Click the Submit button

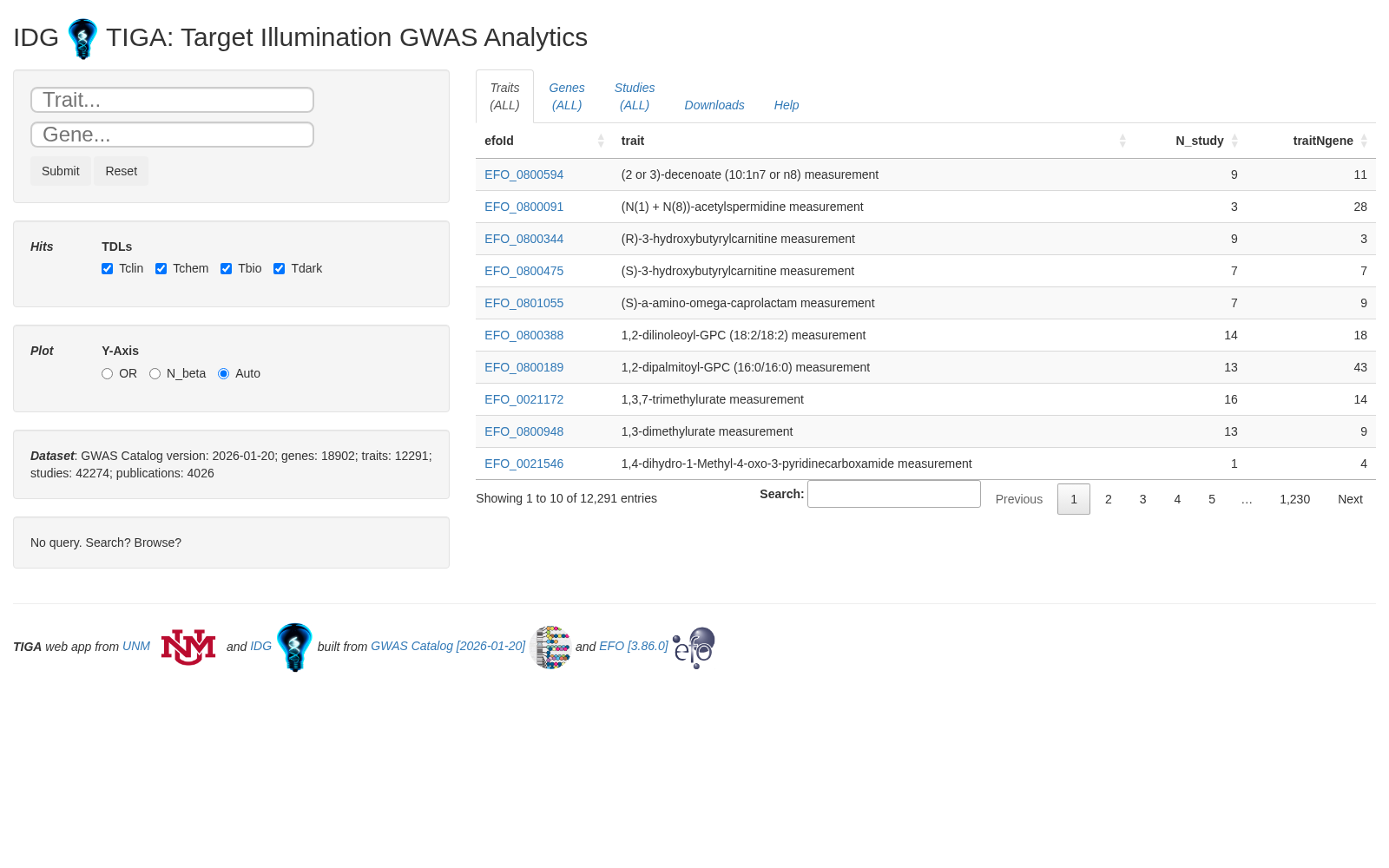pos(61,171)
